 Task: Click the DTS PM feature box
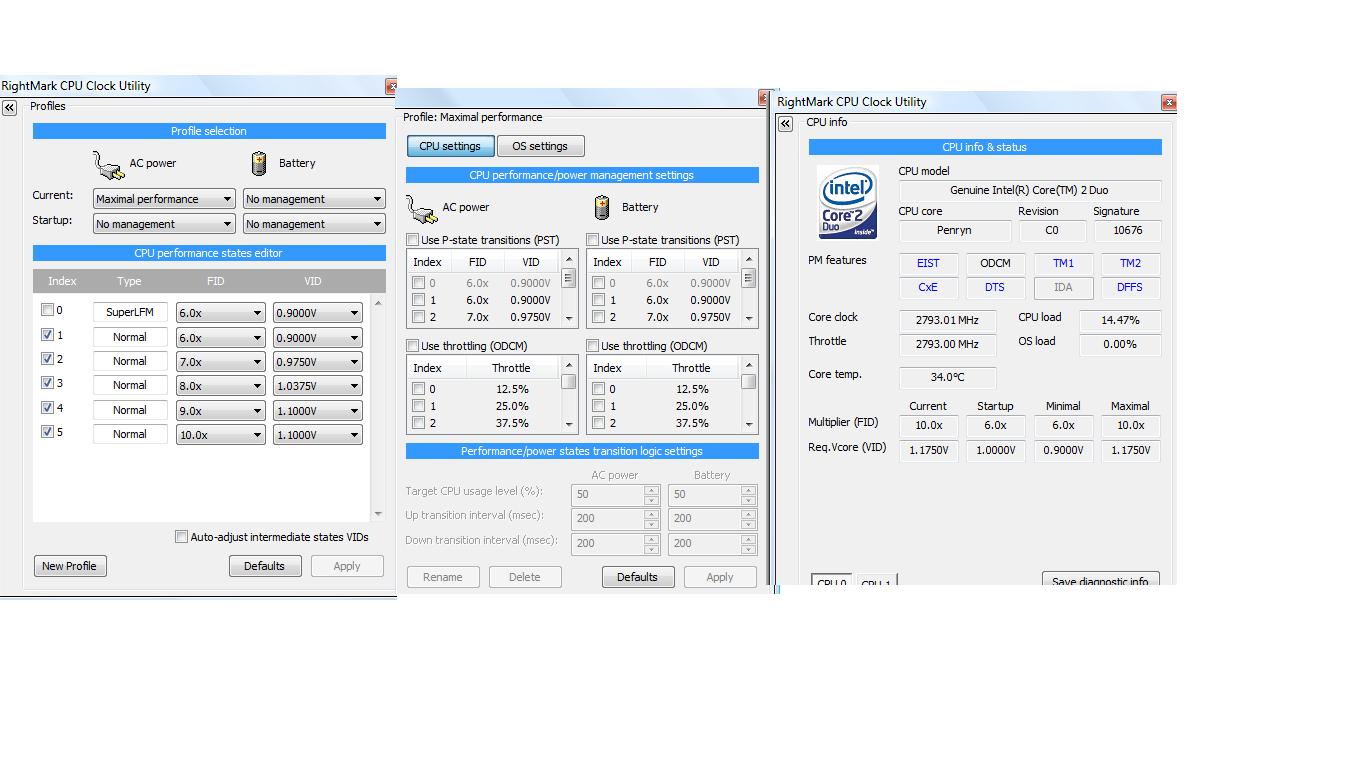coord(995,287)
